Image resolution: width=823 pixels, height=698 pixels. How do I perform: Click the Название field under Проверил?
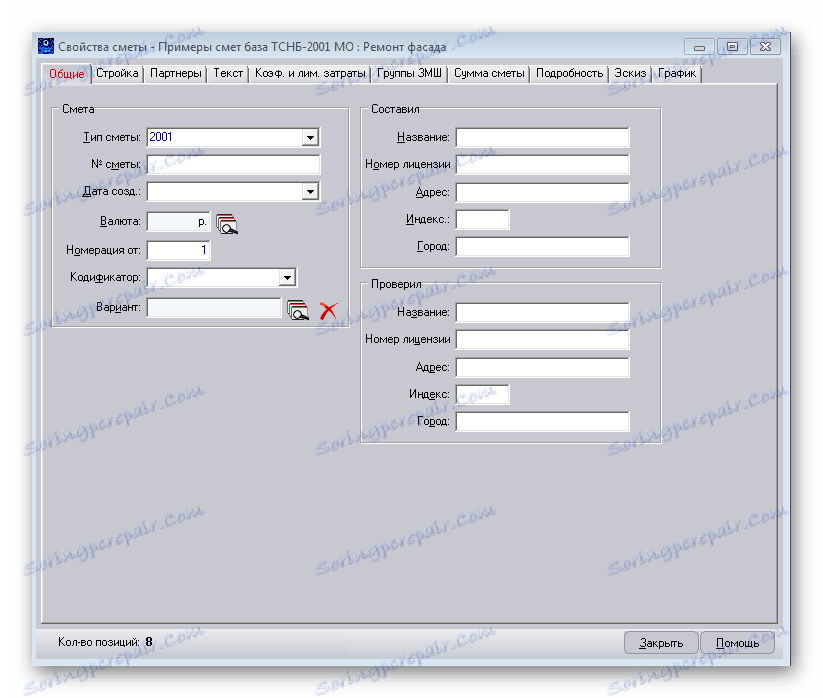click(543, 312)
